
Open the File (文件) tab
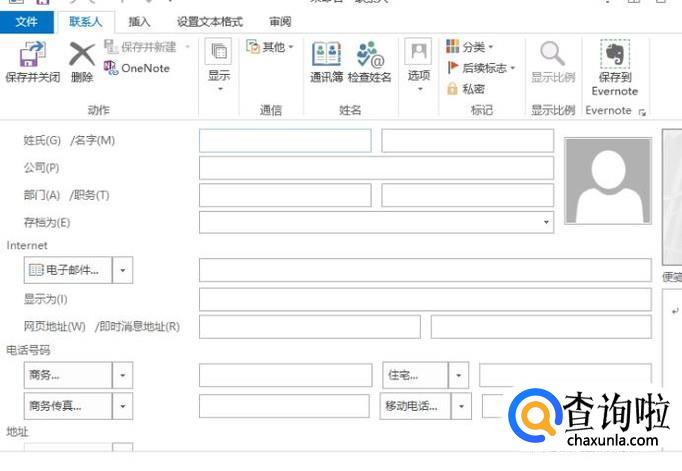27,21
